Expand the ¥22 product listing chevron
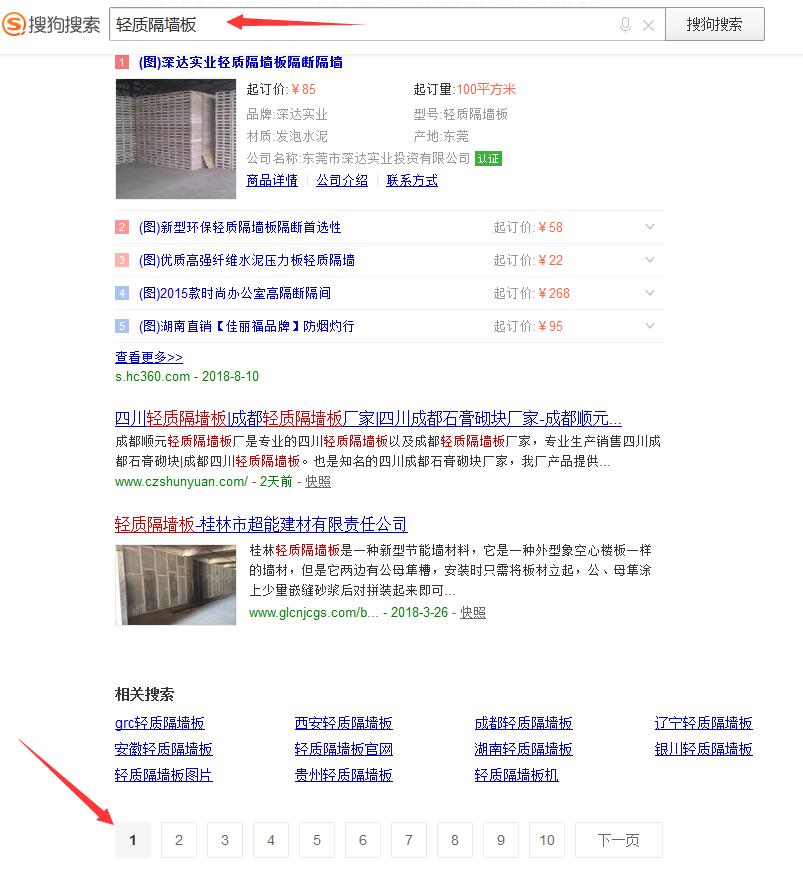803x887 pixels. (x=650, y=260)
